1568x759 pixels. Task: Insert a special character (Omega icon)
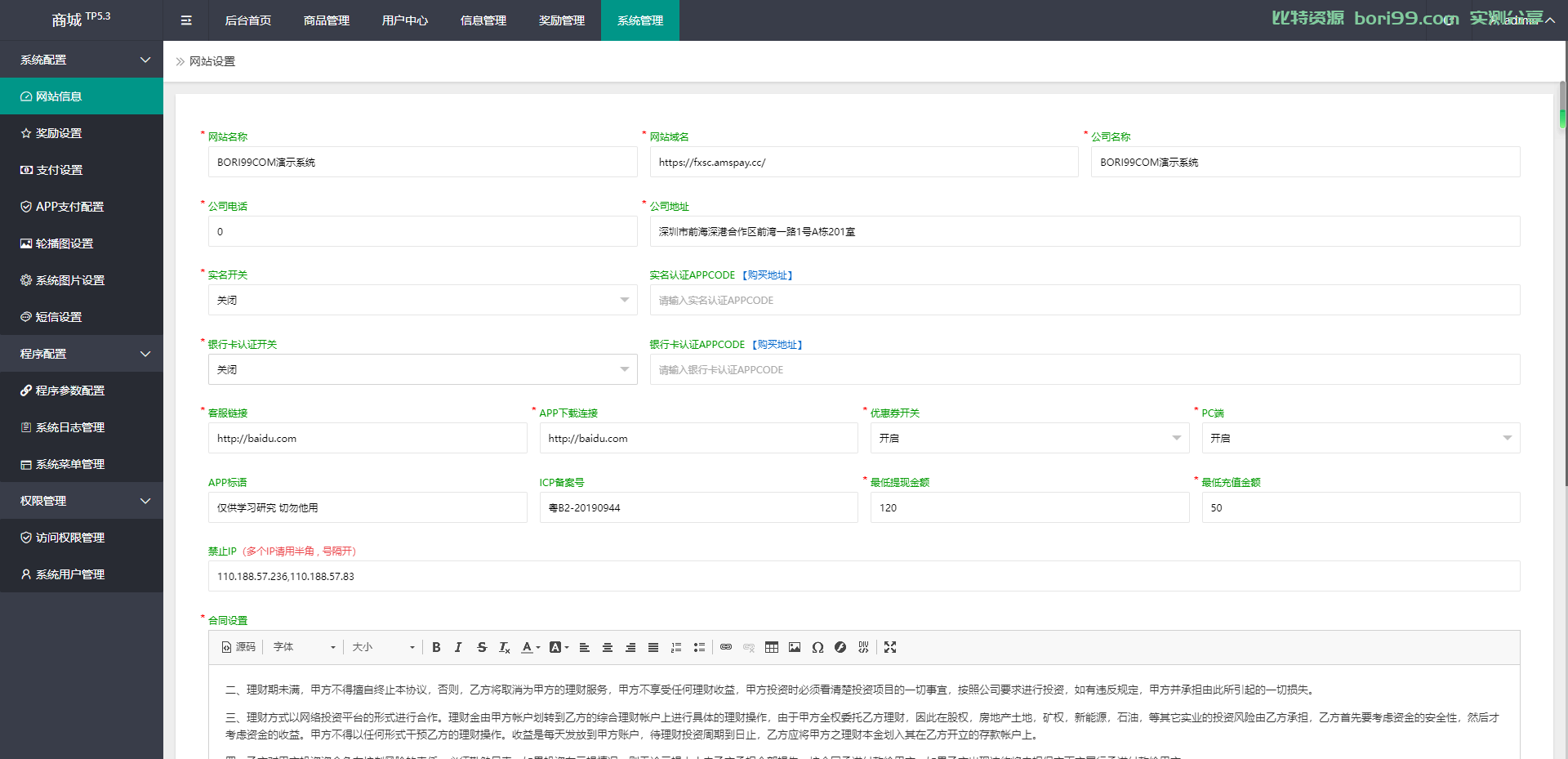(817, 647)
